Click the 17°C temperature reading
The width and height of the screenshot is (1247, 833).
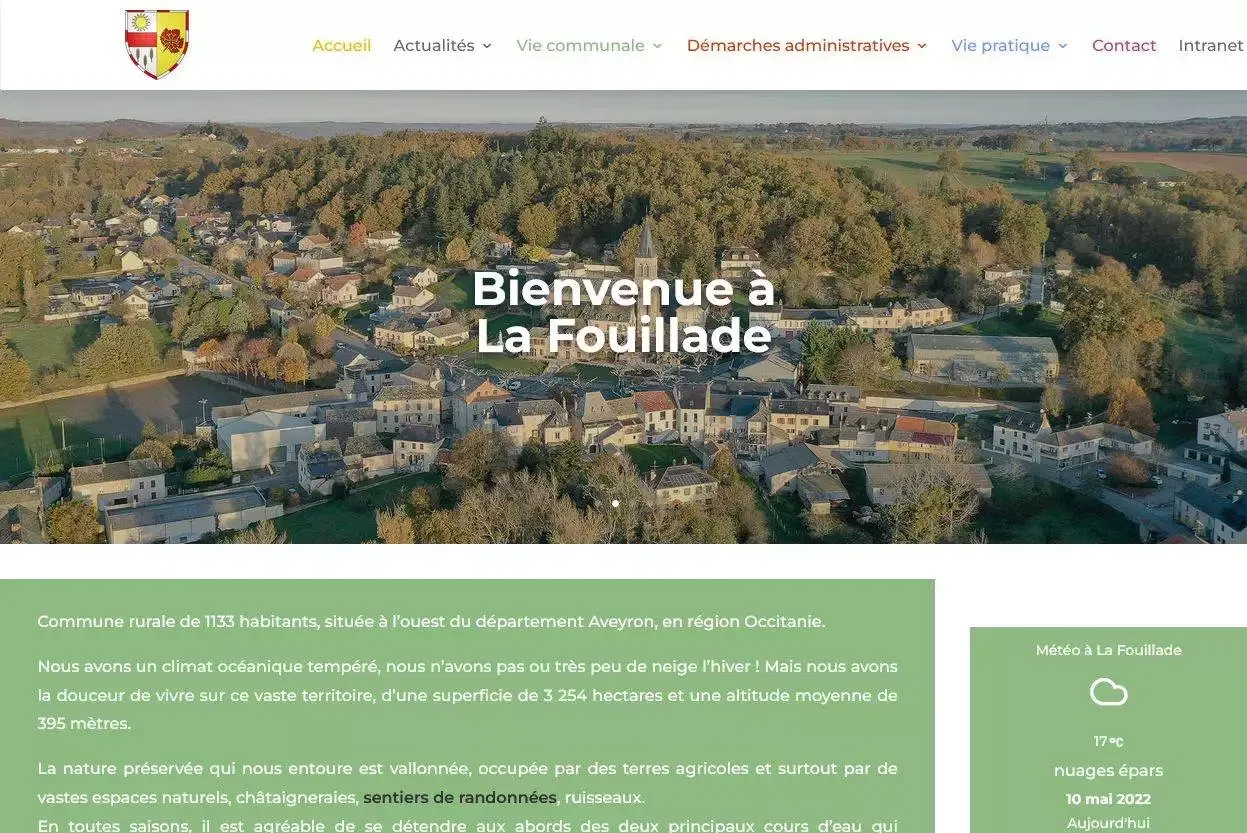pyautogui.click(x=1107, y=741)
